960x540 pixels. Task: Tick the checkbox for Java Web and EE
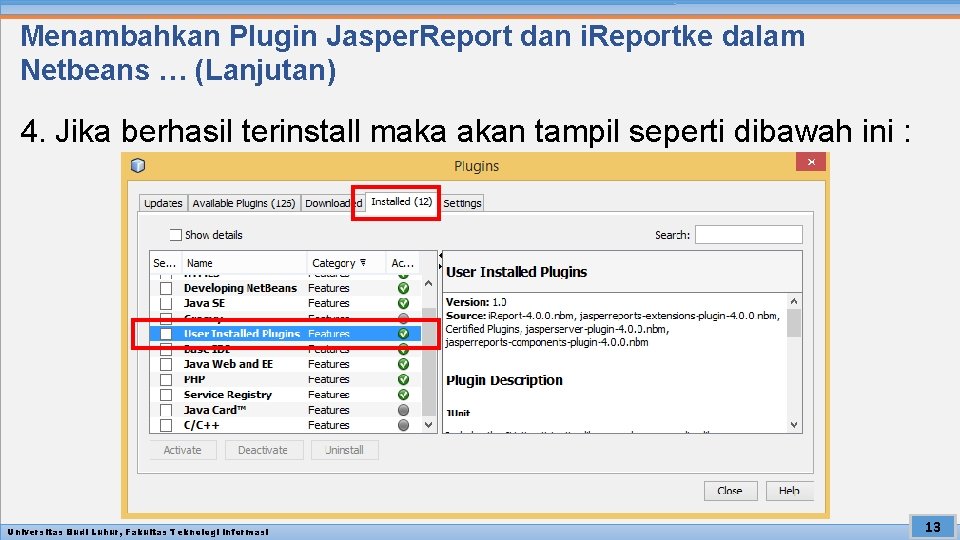[x=166, y=364]
